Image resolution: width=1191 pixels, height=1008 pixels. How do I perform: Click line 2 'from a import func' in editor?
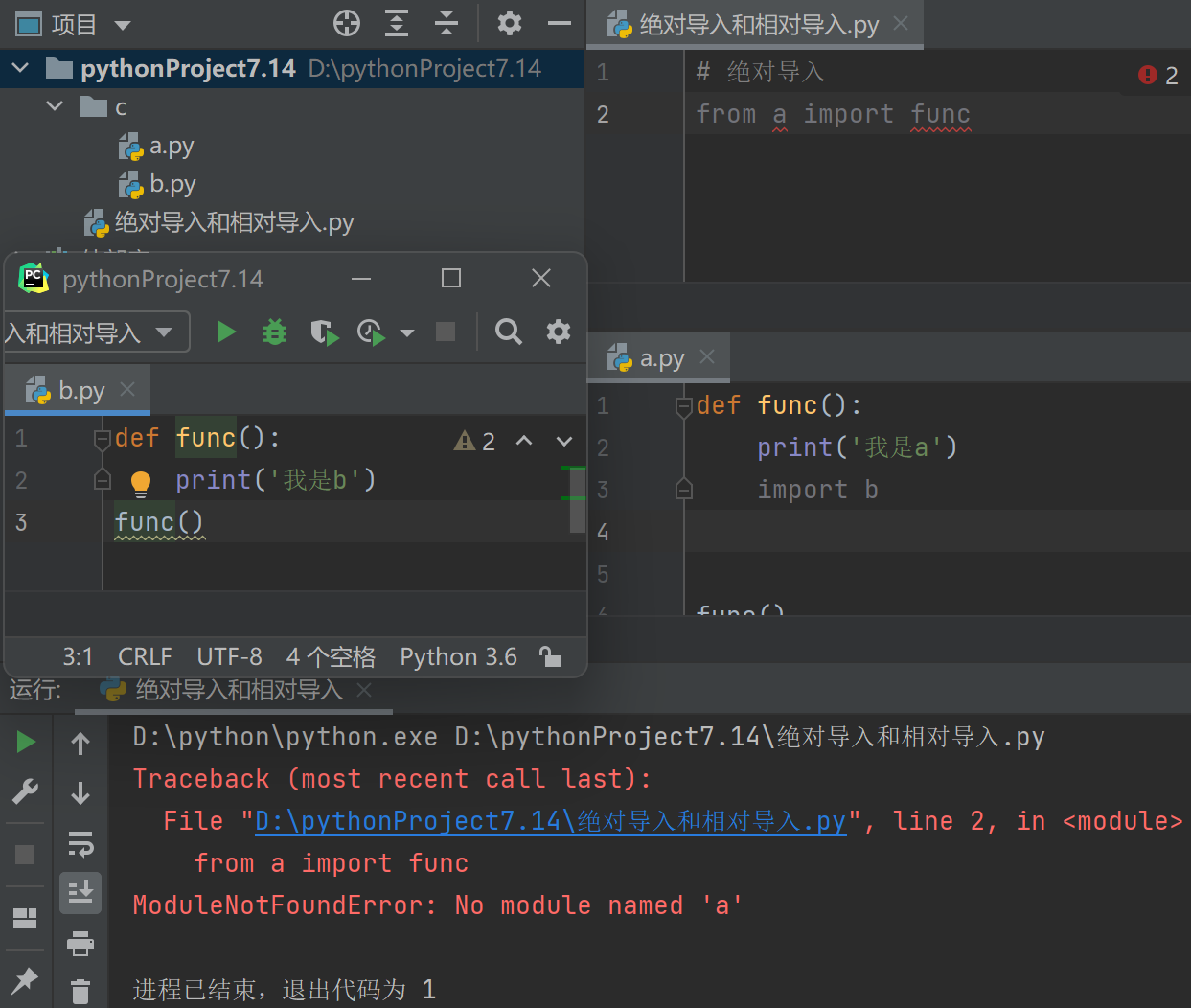[833, 114]
